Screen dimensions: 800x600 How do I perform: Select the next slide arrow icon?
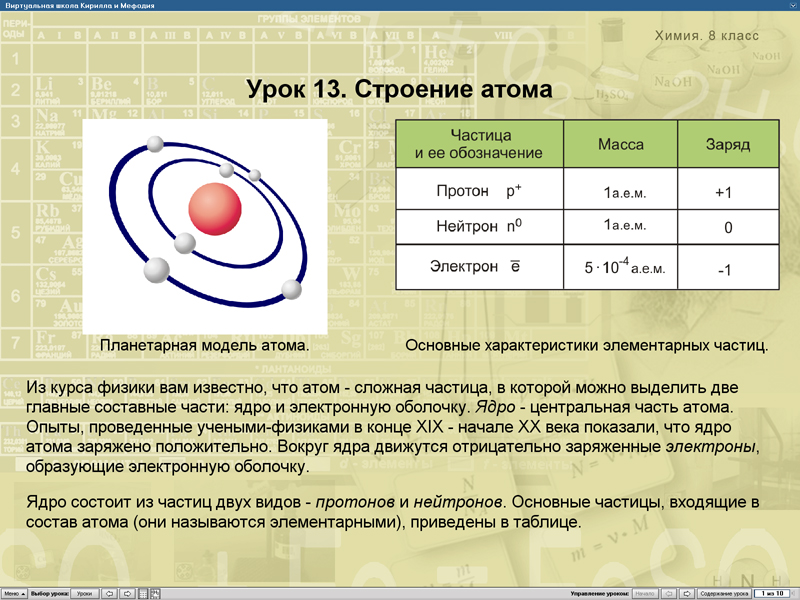pos(128,593)
